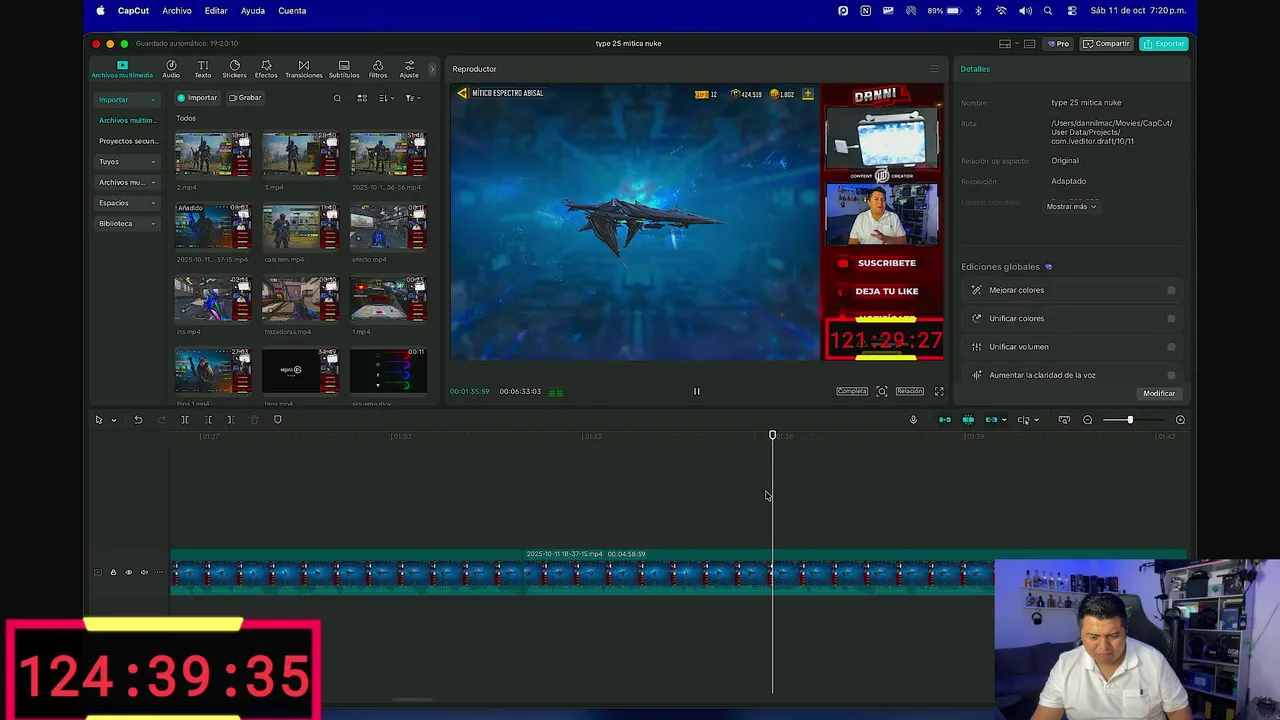Click the player snapshot scan icon
Screen dimensions: 1280x720
click(882, 391)
